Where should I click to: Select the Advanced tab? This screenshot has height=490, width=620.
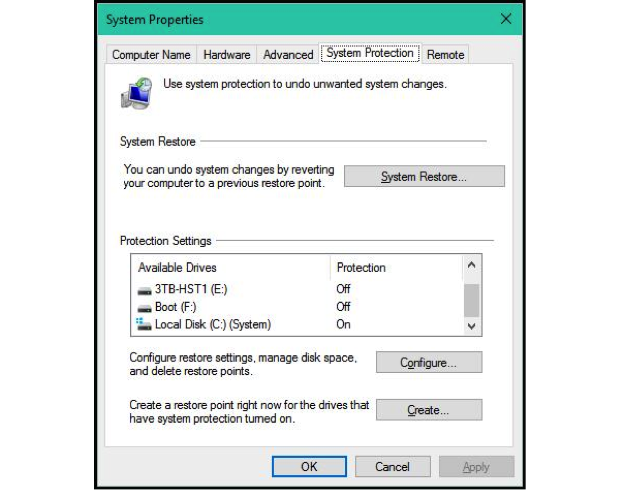(288, 55)
